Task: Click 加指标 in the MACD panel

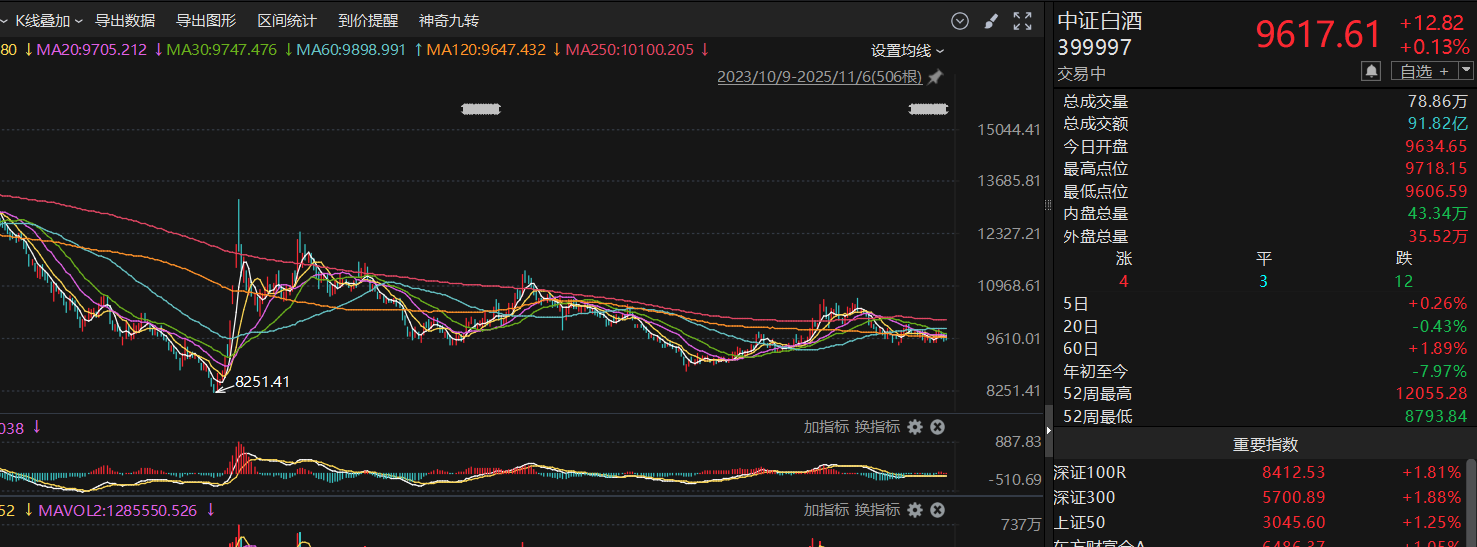Action: pyautogui.click(x=827, y=427)
